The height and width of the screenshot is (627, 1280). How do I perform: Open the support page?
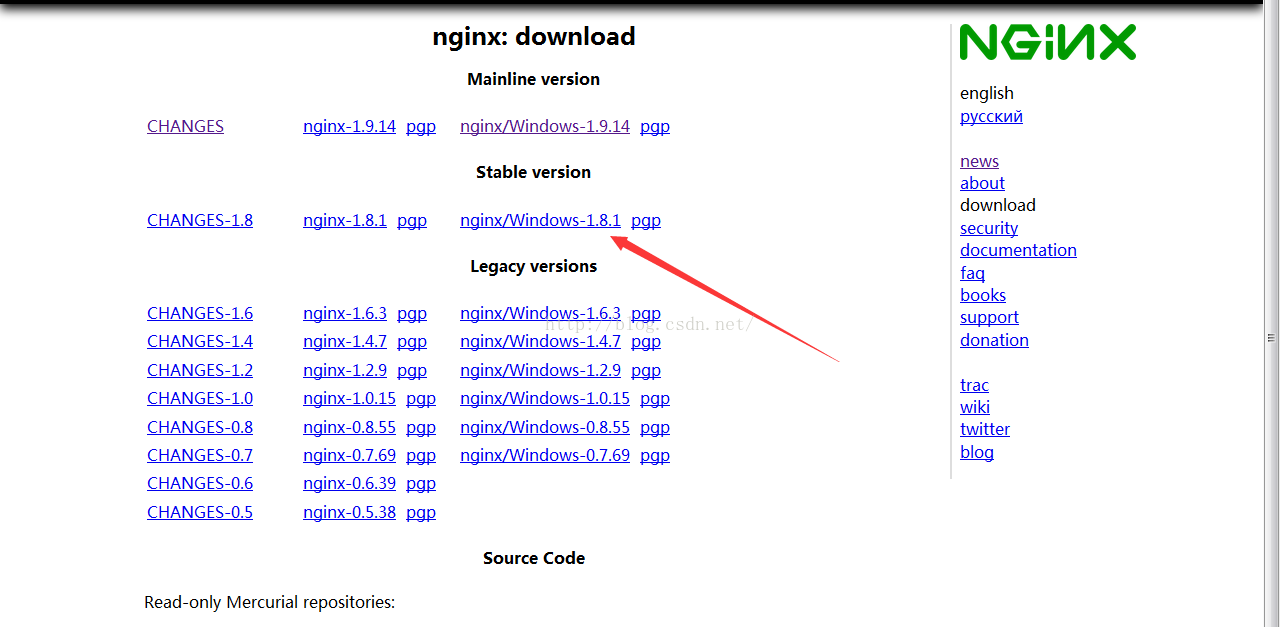[x=989, y=317]
